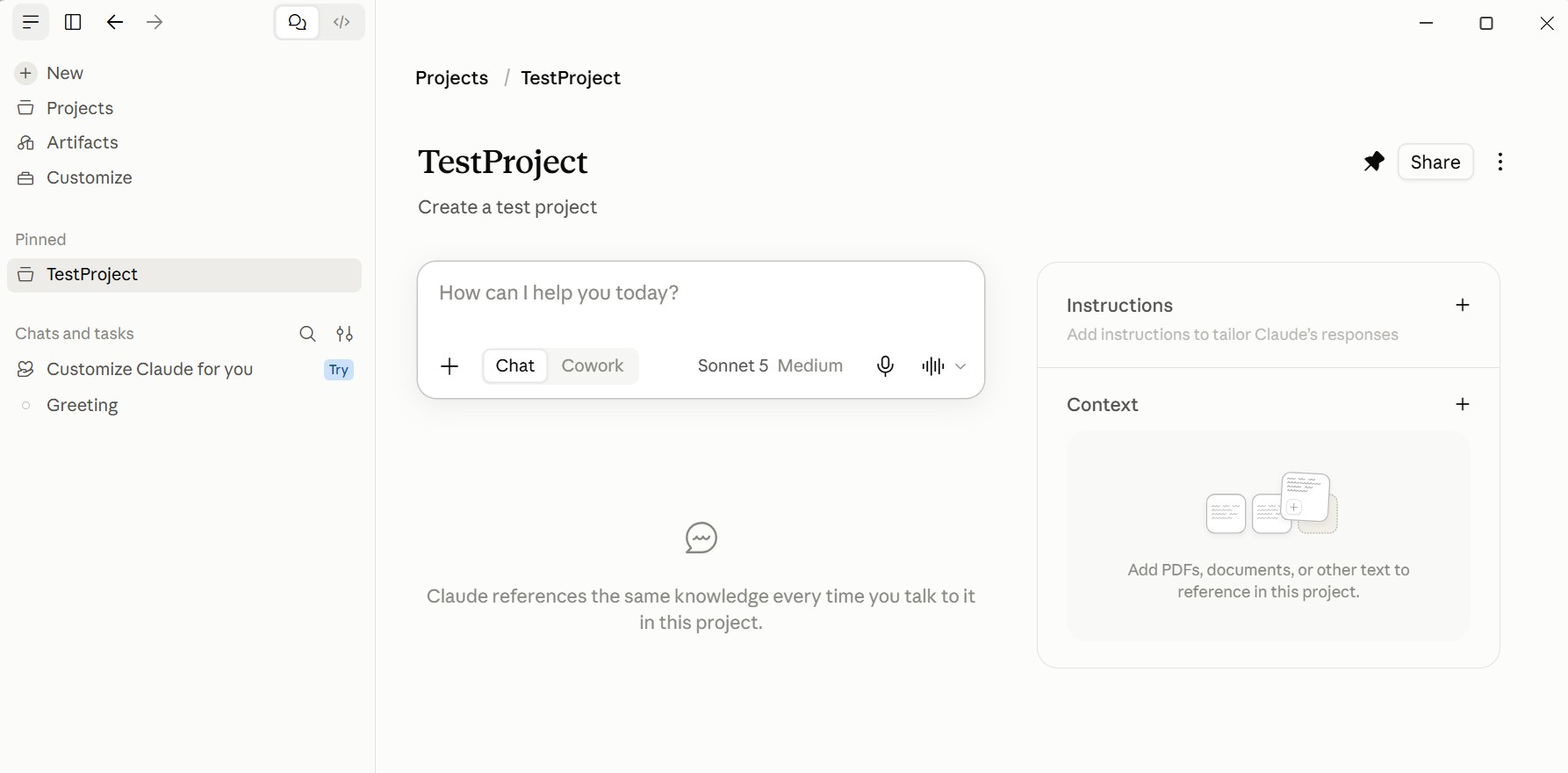Screen dimensions: 1568x773
Task: Select pinned TestProject in sidebar
Action: click(184, 275)
